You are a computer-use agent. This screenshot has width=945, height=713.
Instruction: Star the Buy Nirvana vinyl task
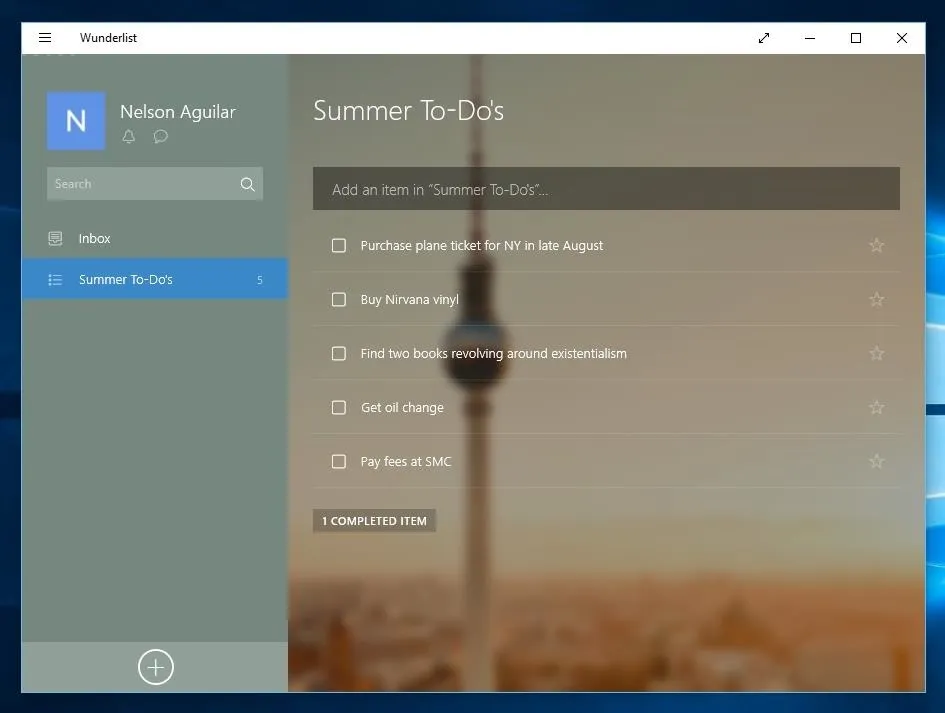click(x=876, y=300)
